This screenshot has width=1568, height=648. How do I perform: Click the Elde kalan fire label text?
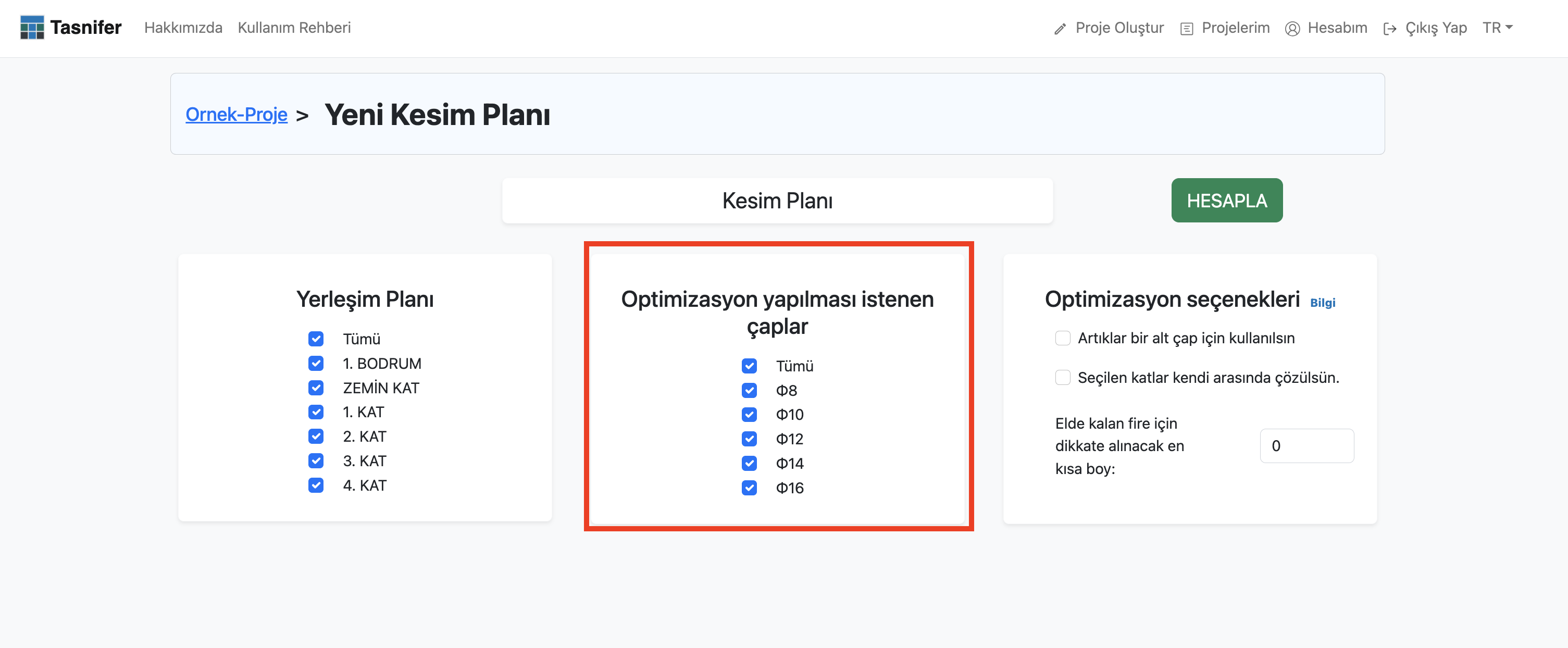point(1120,446)
